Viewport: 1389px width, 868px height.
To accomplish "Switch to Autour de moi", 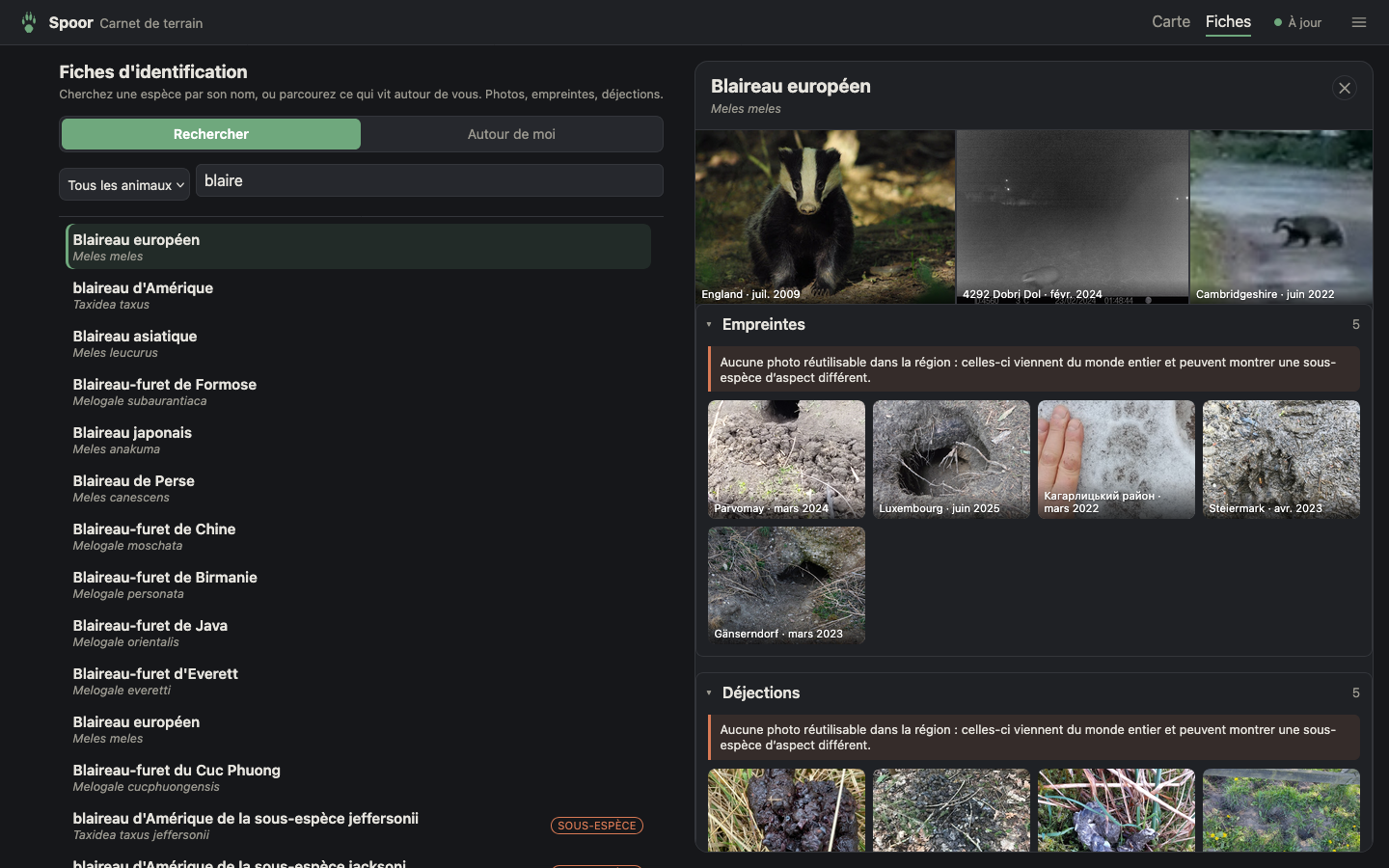I will point(511,134).
